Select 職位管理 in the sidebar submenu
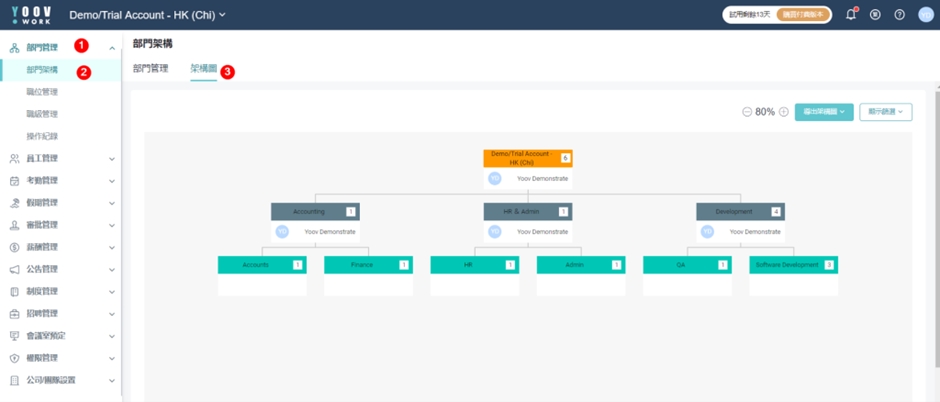The image size is (940, 402). click(42, 92)
